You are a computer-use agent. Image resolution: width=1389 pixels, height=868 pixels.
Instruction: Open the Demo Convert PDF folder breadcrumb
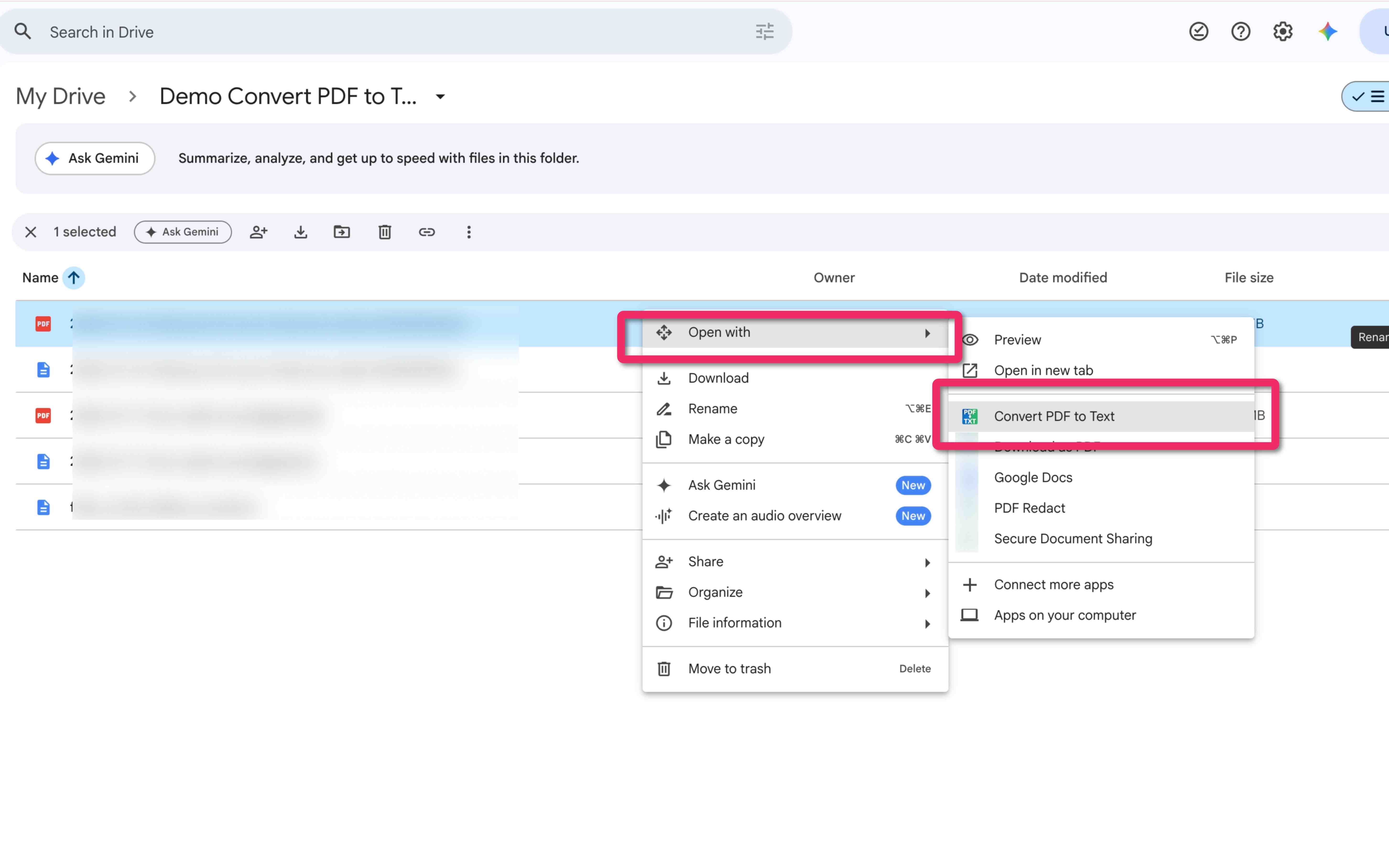(288, 97)
